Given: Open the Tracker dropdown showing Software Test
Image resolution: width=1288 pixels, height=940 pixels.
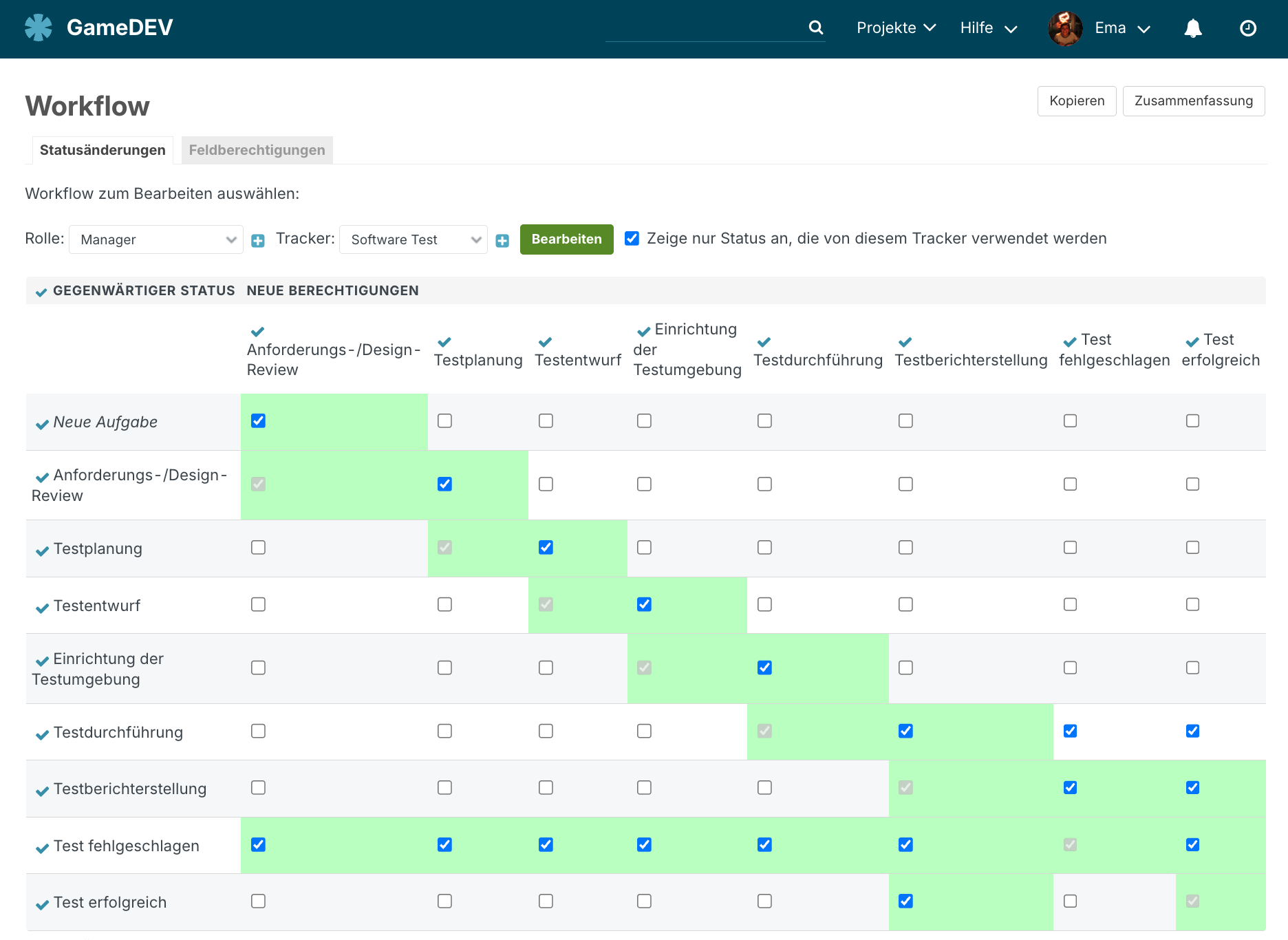Looking at the screenshot, I should (414, 239).
